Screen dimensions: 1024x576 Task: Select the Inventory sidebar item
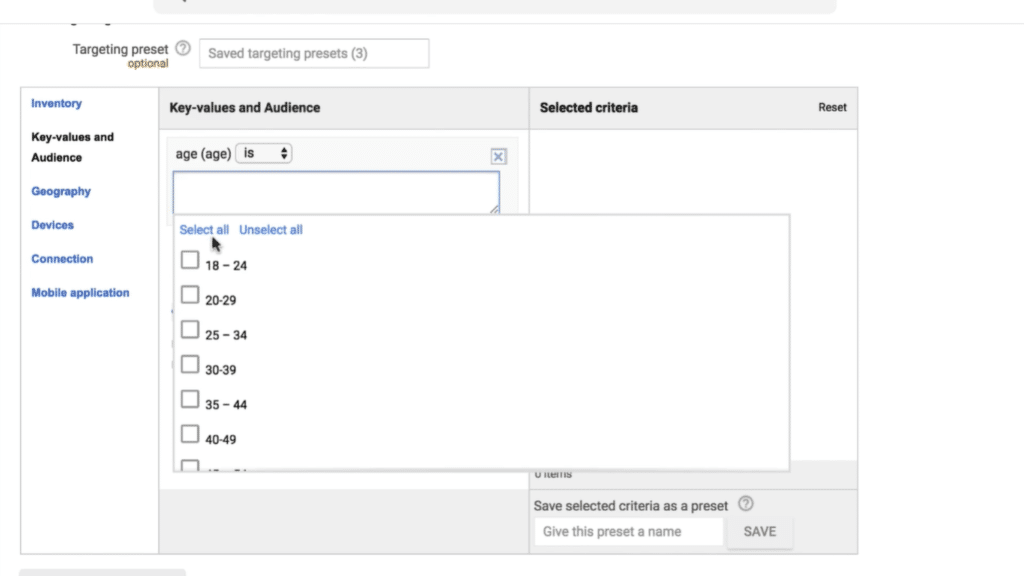pos(56,103)
